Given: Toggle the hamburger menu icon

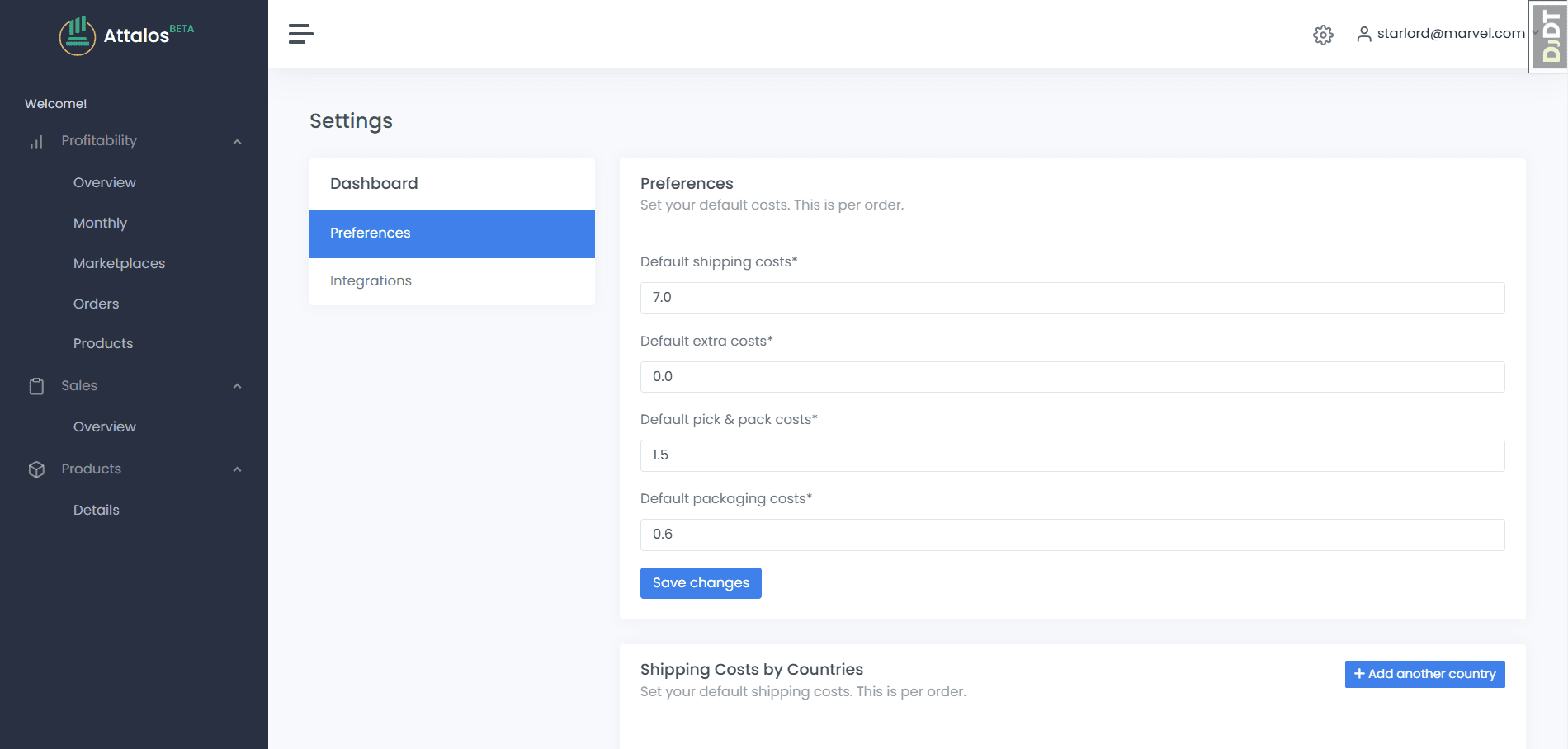Looking at the screenshot, I should [x=300, y=34].
